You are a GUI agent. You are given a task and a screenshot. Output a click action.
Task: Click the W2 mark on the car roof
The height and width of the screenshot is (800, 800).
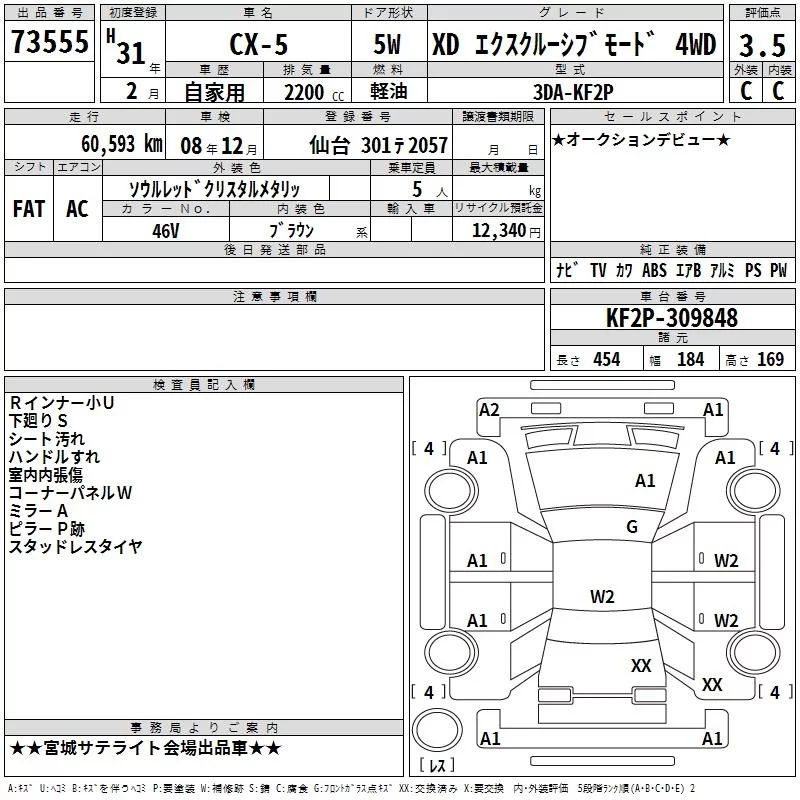pyautogui.click(x=601, y=597)
